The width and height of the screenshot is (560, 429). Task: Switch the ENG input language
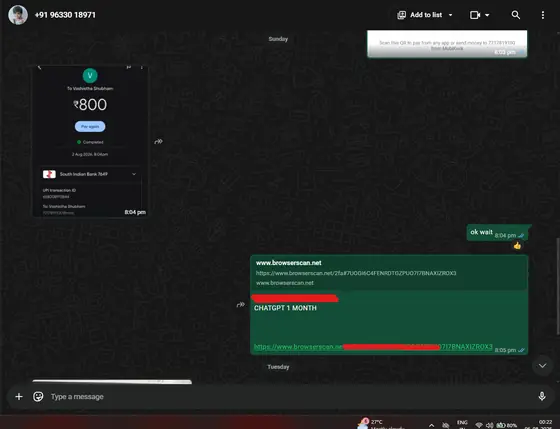pos(462,424)
